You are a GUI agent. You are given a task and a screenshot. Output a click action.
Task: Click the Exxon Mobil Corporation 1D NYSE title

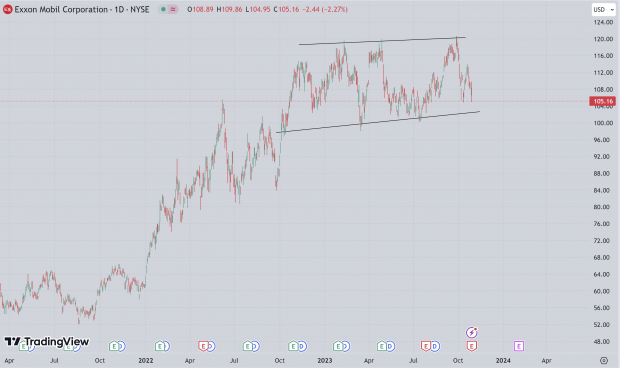click(x=82, y=9)
